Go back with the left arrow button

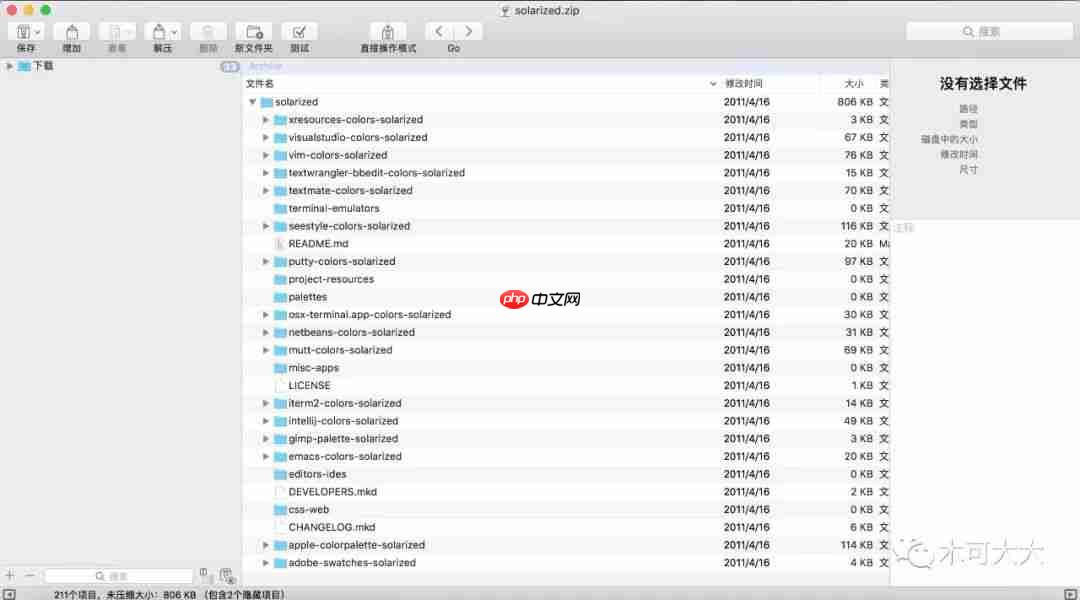pyautogui.click(x=439, y=32)
